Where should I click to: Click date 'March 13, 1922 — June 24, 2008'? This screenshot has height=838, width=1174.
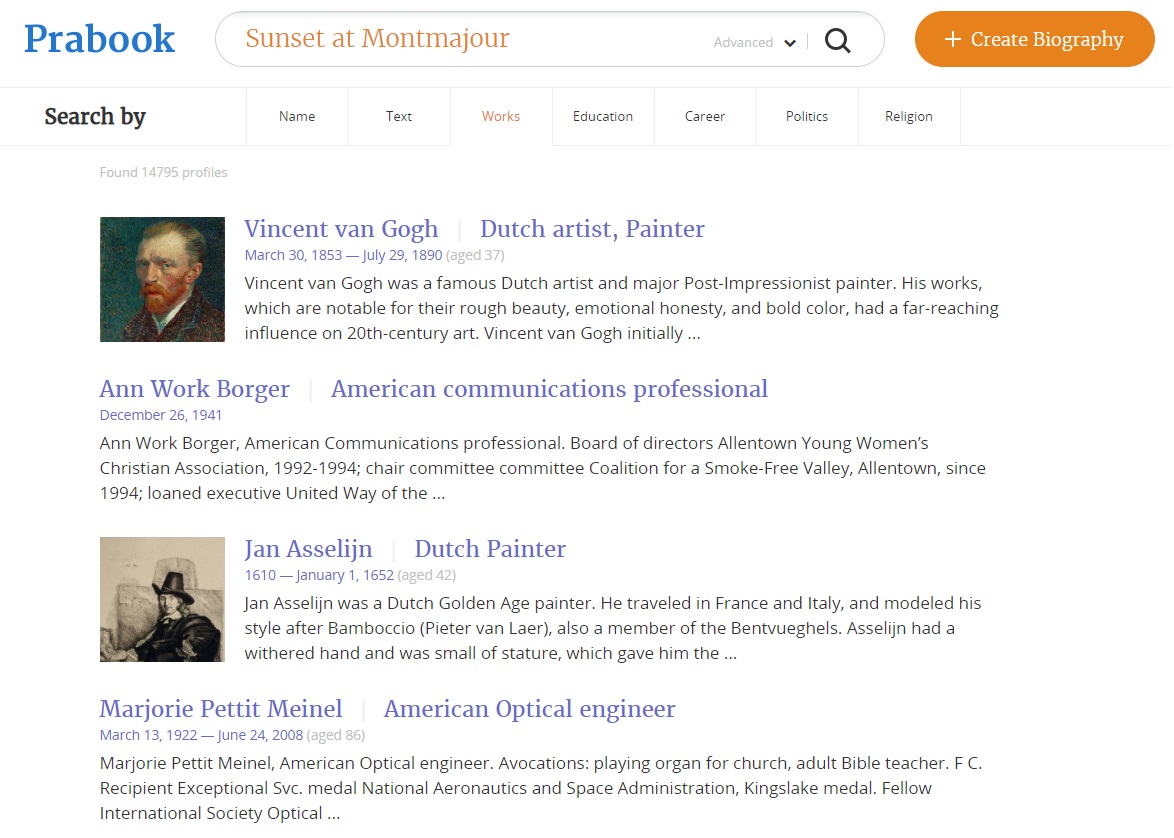pos(201,735)
